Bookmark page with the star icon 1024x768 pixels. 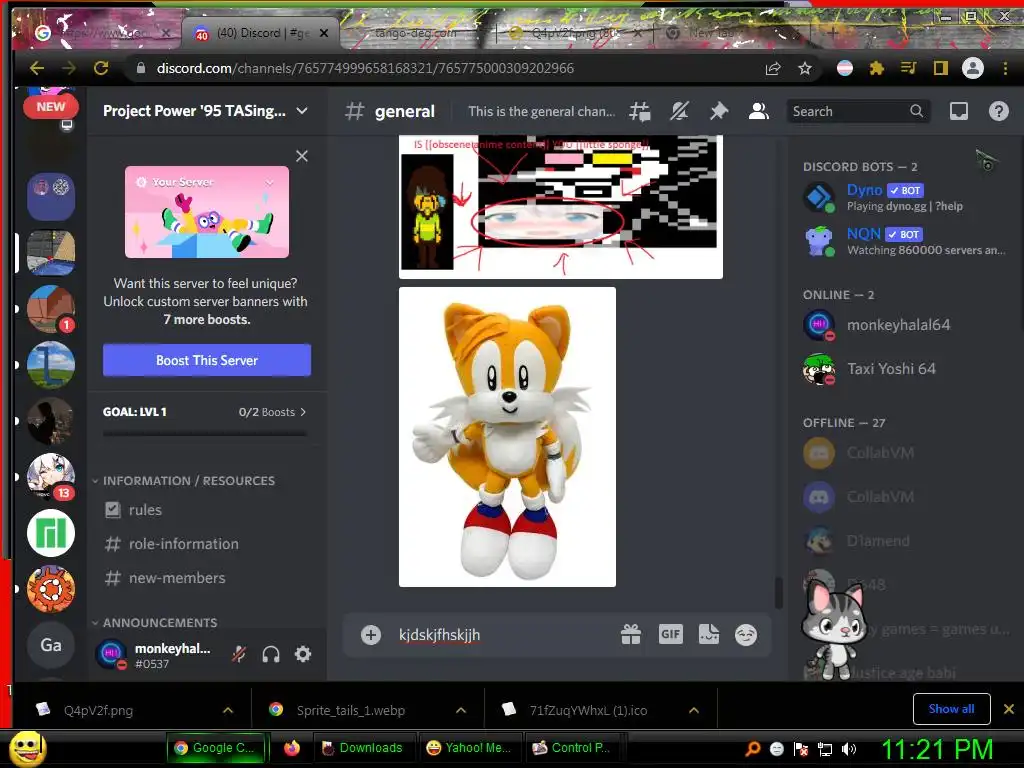click(x=805, y=68)
